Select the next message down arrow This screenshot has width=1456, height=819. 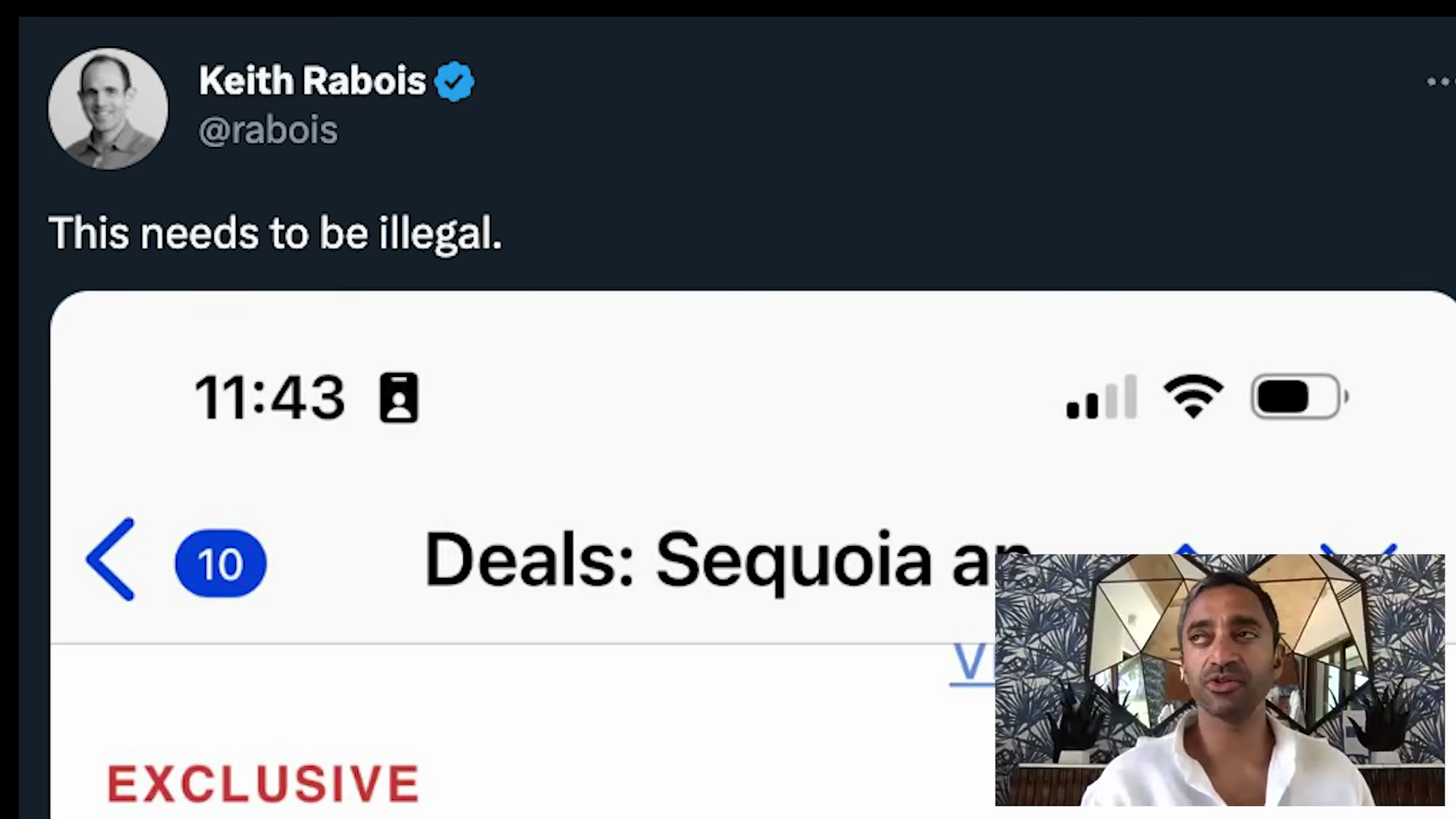click(x=1359, y=548)
